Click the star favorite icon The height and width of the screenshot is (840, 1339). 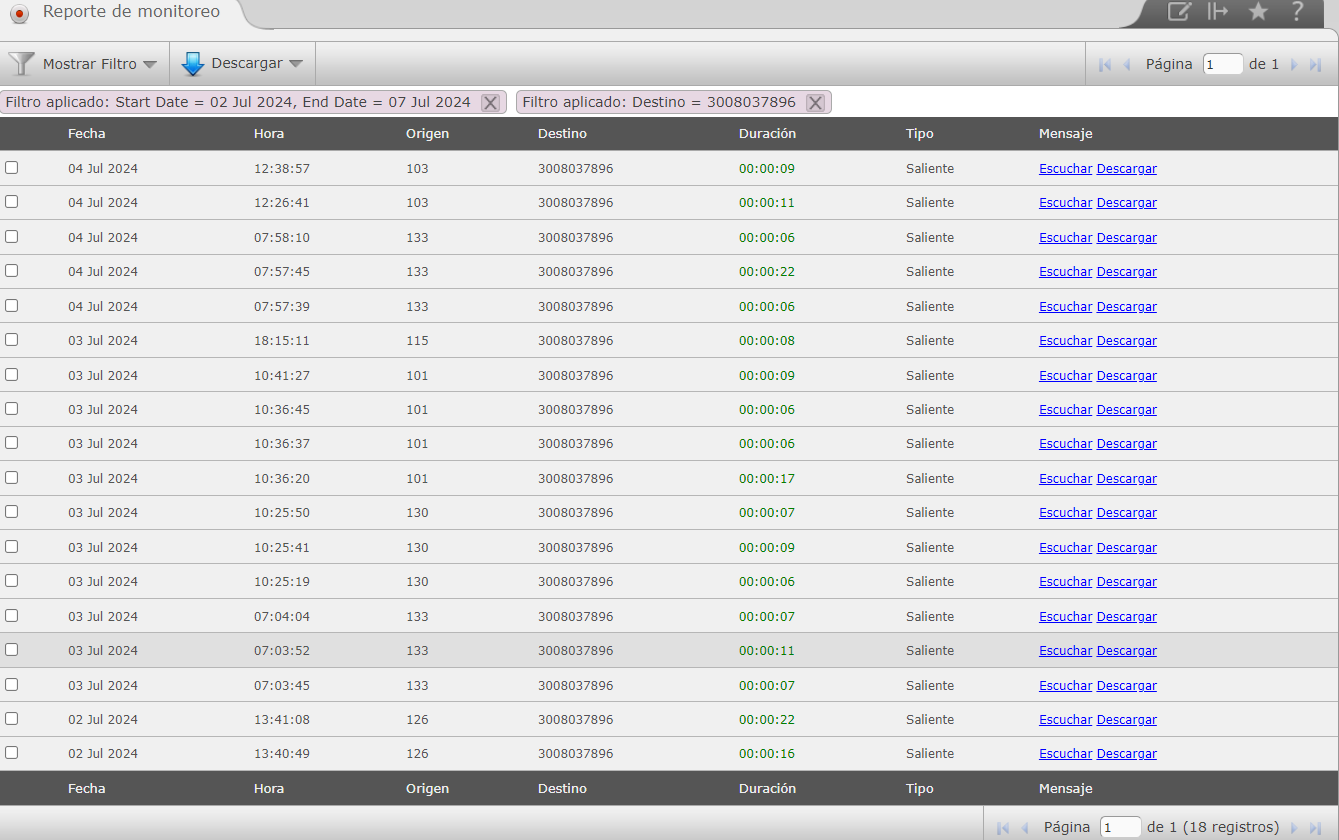(1258, 12)
